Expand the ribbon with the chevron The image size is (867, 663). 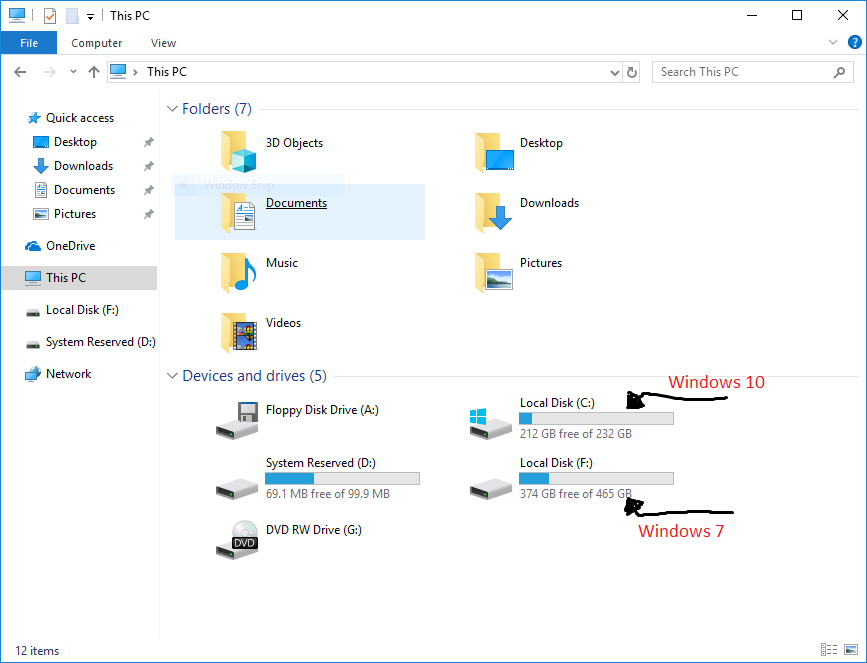pos(833,43)
